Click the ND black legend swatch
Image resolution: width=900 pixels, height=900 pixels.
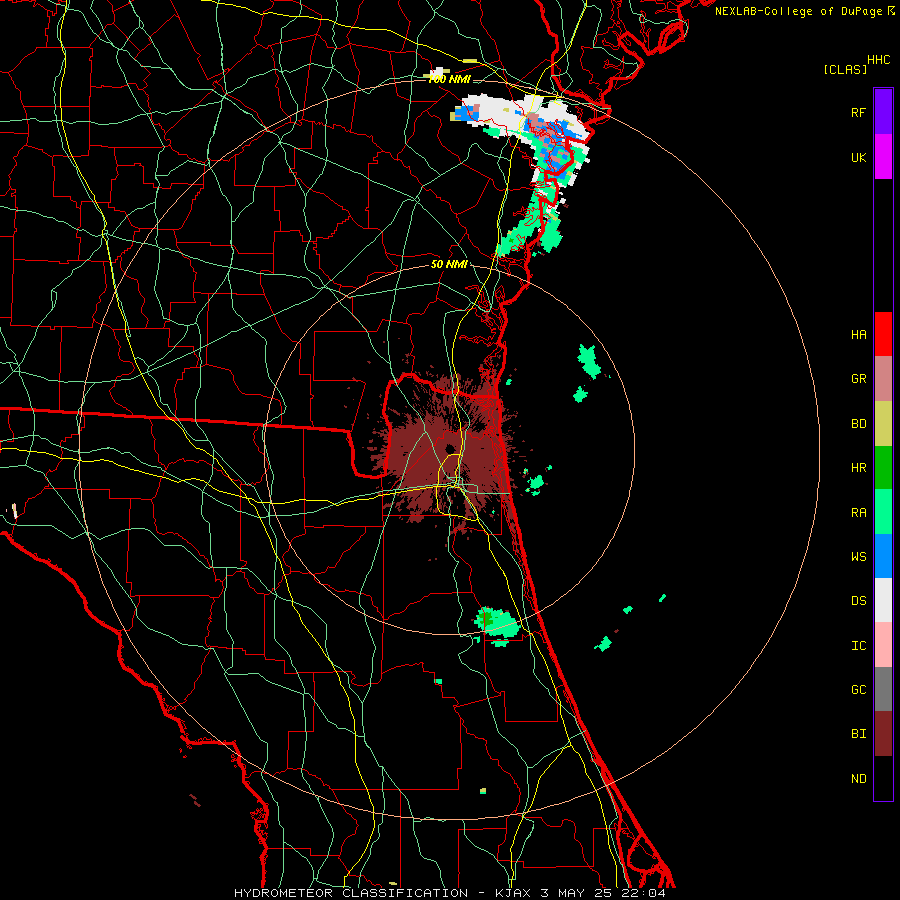(883, 778)
